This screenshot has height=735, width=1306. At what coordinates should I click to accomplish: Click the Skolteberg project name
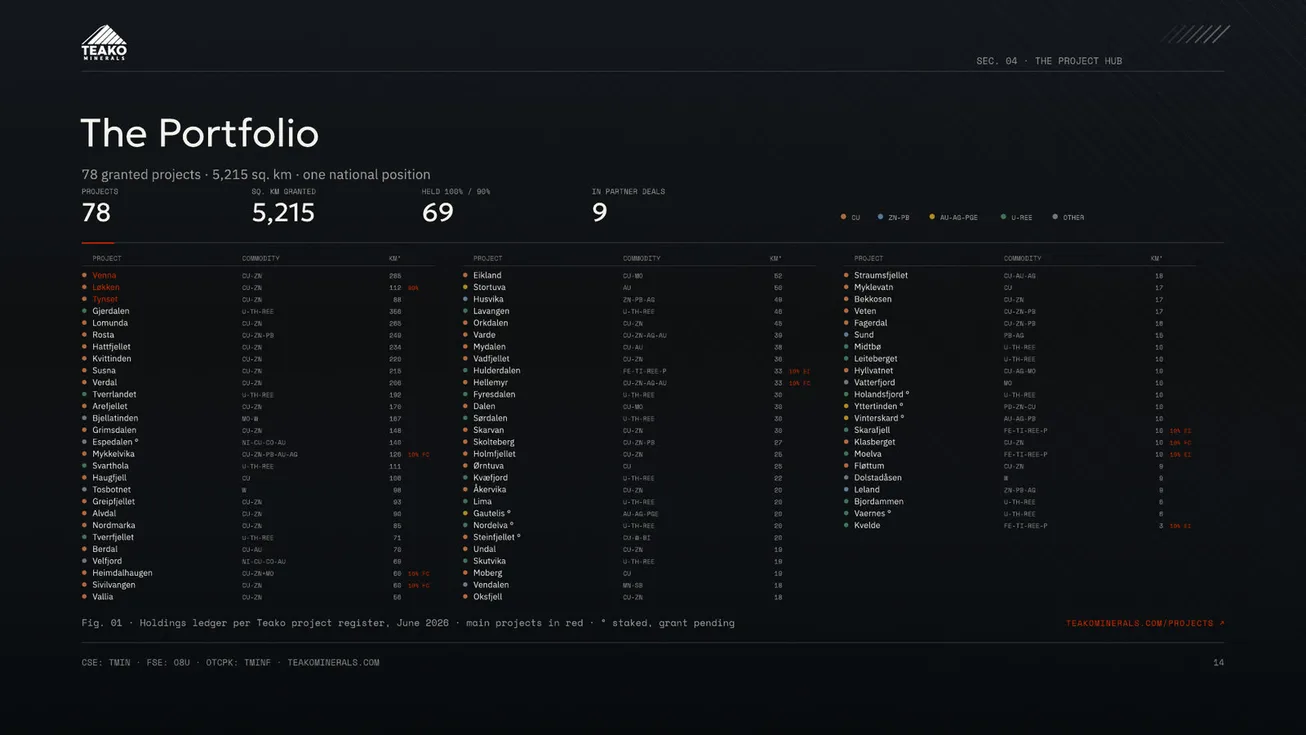click(x=494, y=442)
